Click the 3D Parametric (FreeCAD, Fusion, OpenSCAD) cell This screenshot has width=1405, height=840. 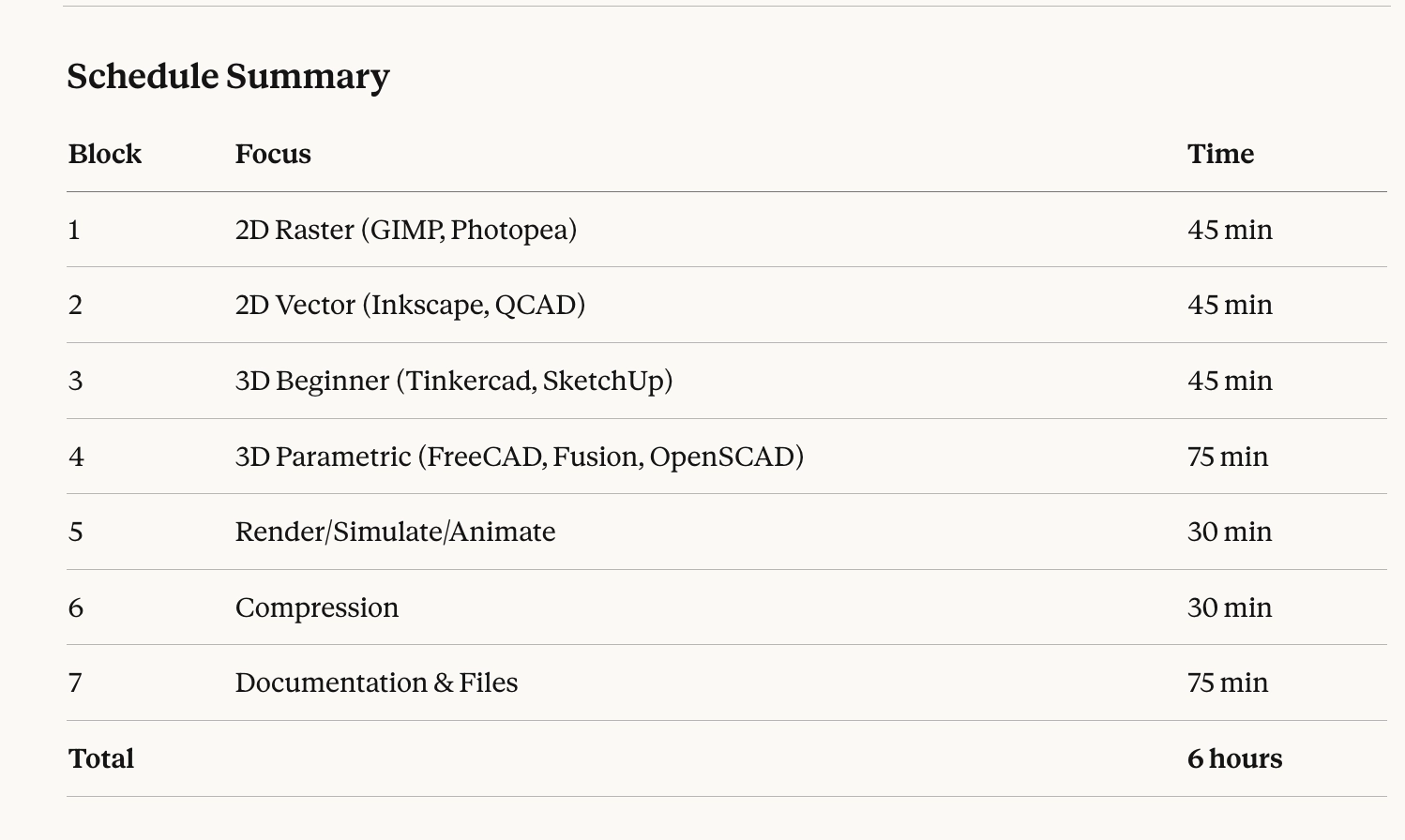pos(519,457)
